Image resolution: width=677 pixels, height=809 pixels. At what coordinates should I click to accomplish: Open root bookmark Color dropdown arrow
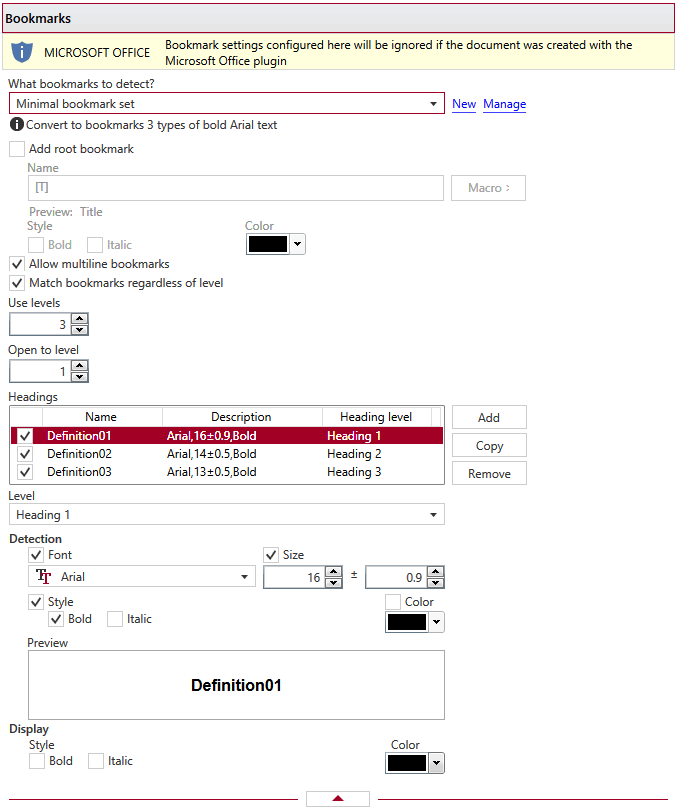[x=297, y=244]
